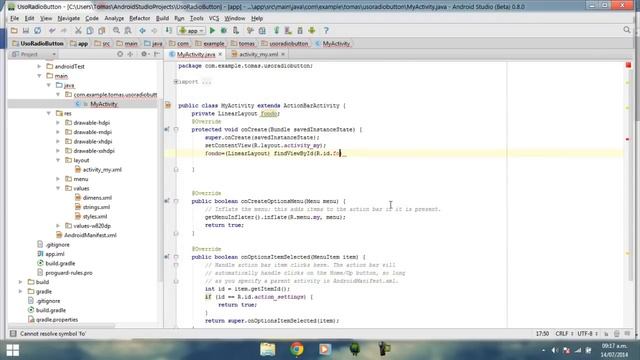Image resolution: width=640 pixels, height=360 pixels.
Task: Fold the onCreate method in gutter
Action: click(x=176, y=129)
